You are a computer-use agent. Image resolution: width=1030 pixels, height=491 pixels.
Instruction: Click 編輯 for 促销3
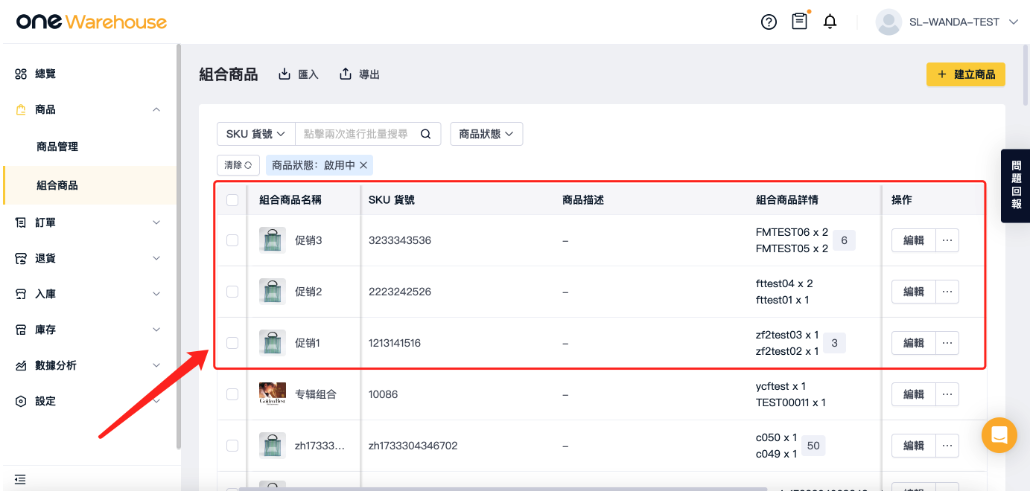(x=914, y=241)
